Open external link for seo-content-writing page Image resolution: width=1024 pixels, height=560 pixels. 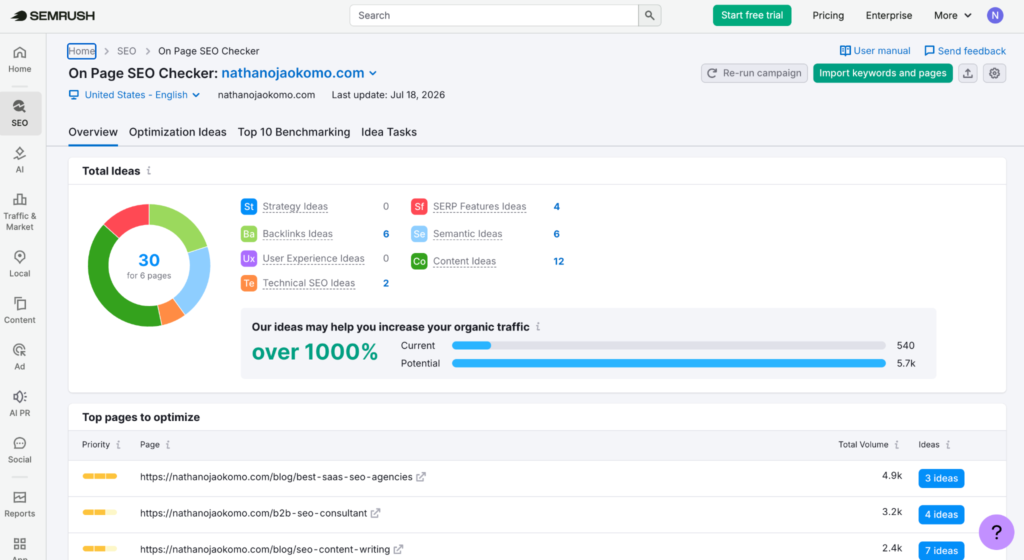[x=398, y=550]
